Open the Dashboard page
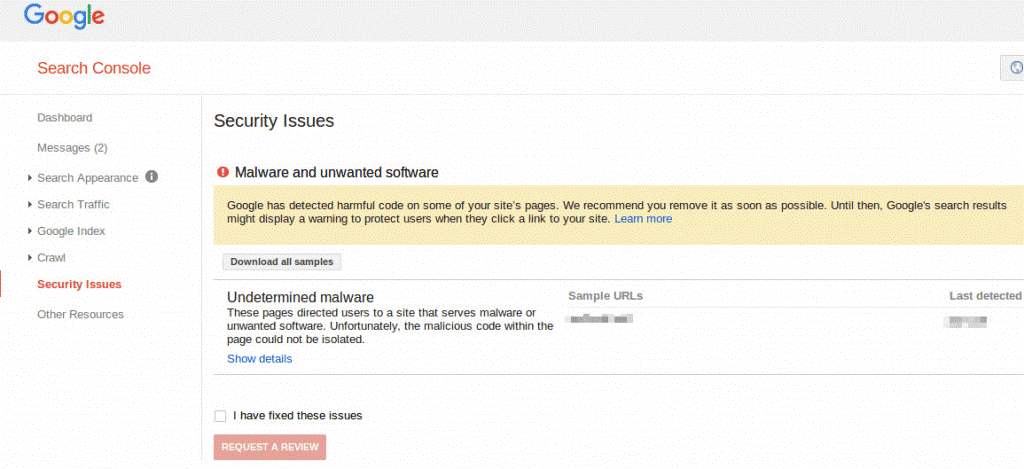Screen dimensions: 1024x469 pyautogui.click(x=65, y=118)
